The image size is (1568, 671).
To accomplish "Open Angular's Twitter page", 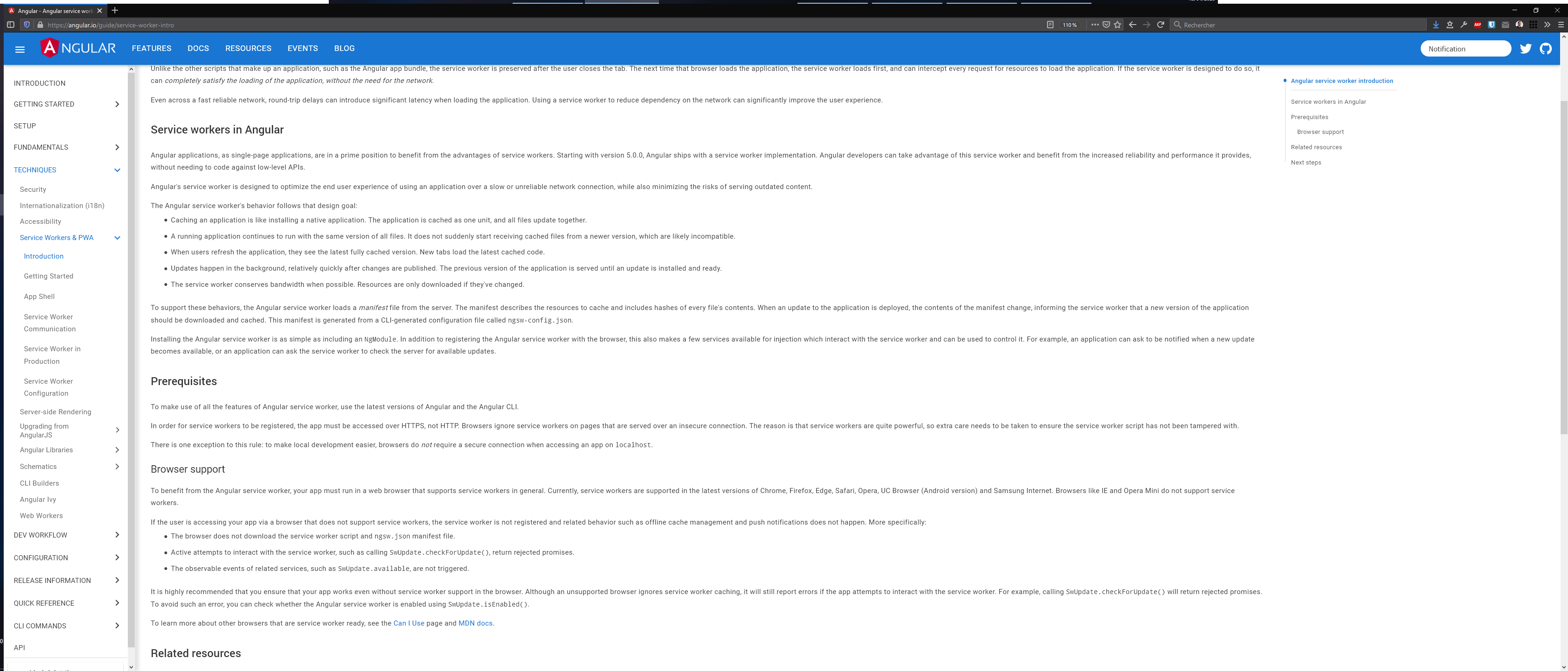I will (x=1526, y=48).
